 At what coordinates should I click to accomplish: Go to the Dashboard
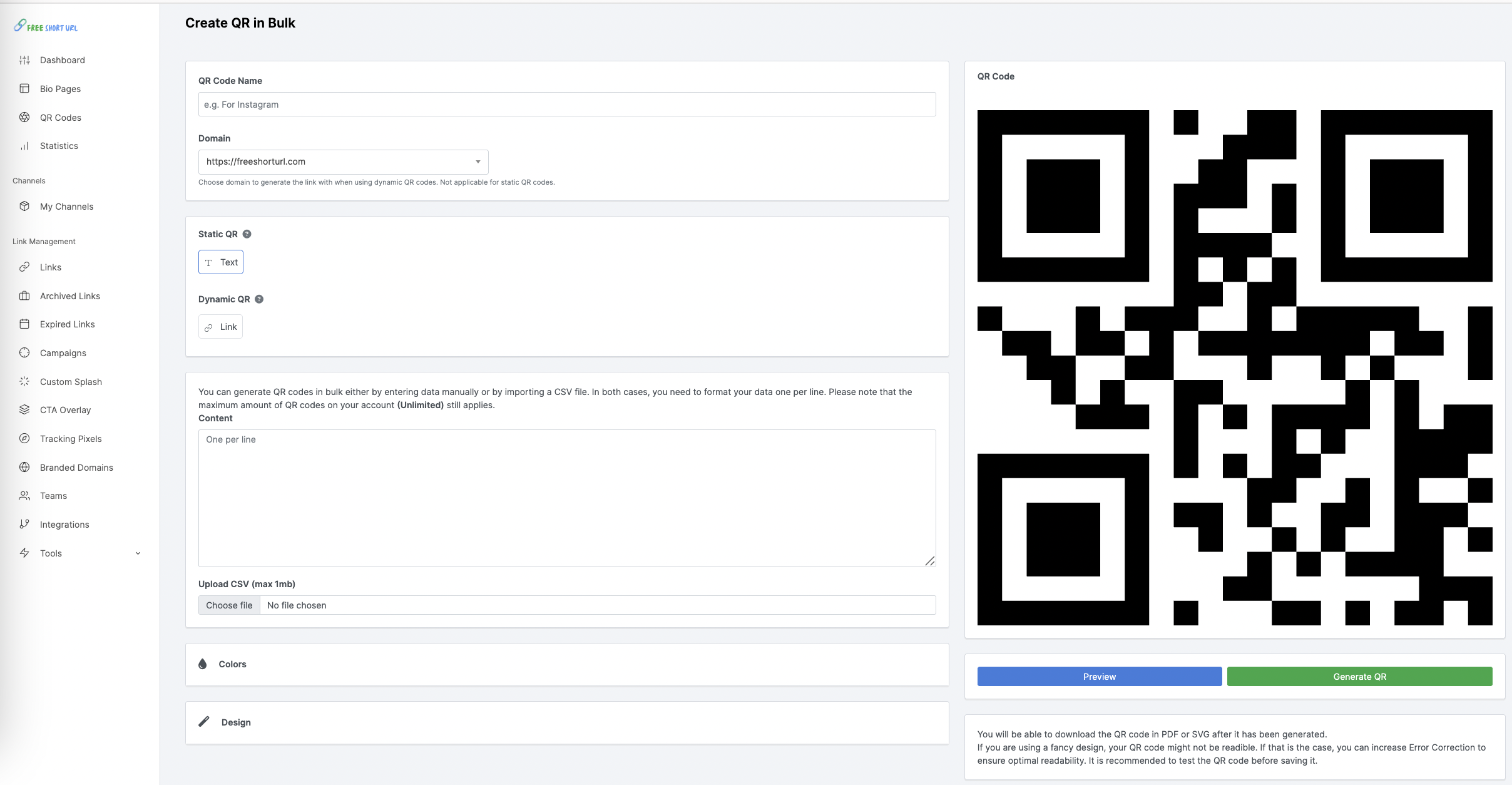pos(63,59)
